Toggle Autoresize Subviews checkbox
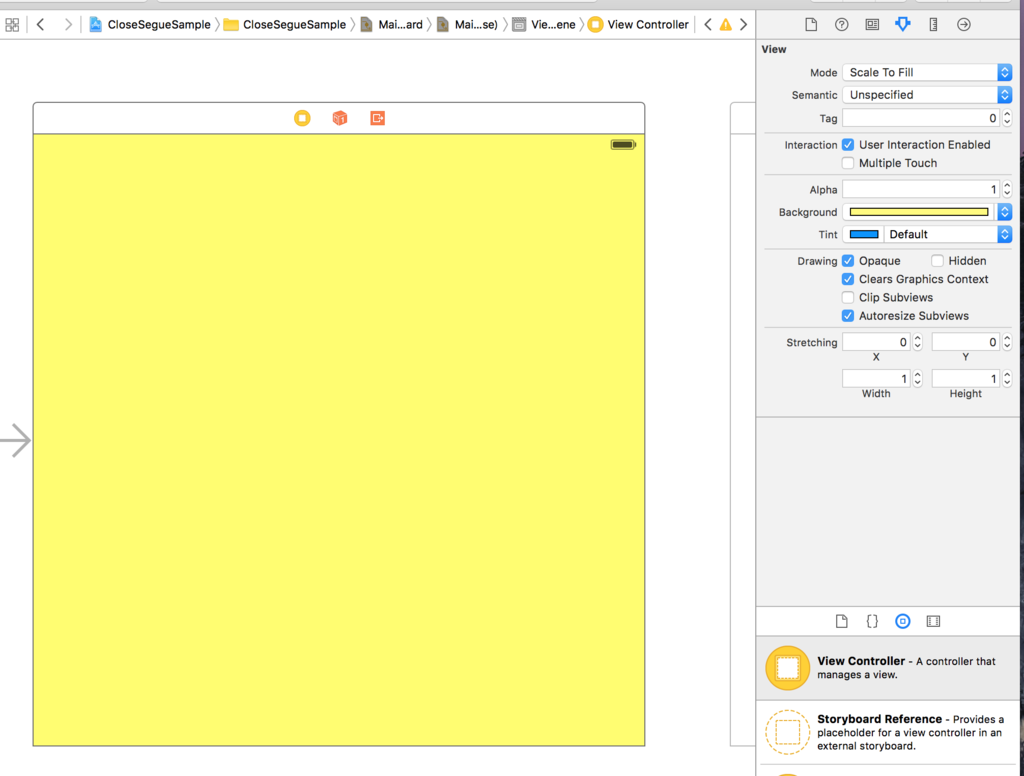Image resolution: width=1024 pixels, height=776 pixels. click(x=848, y=316)
